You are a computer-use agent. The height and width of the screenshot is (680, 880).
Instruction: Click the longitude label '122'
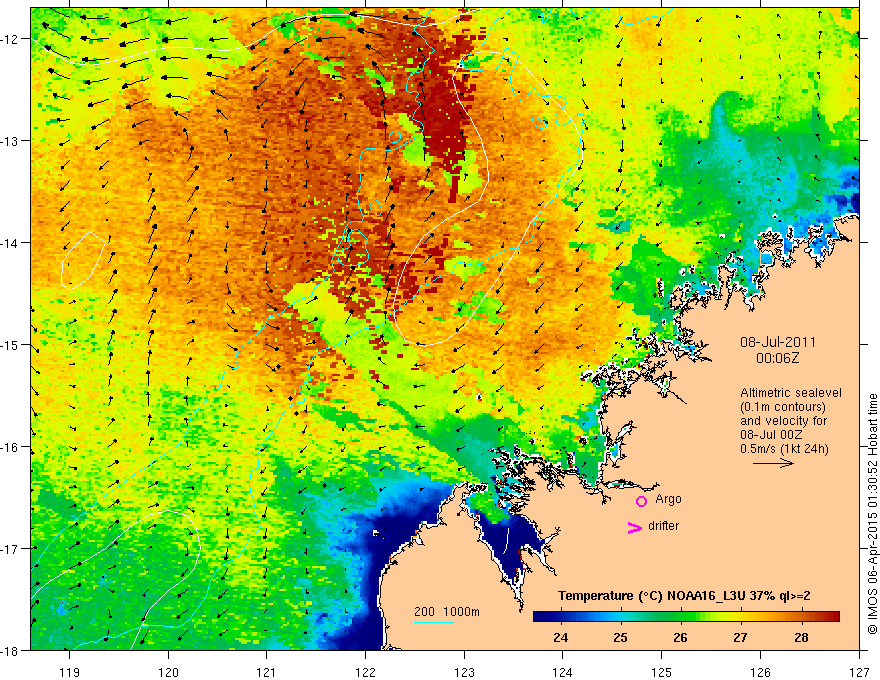point(365,672)
